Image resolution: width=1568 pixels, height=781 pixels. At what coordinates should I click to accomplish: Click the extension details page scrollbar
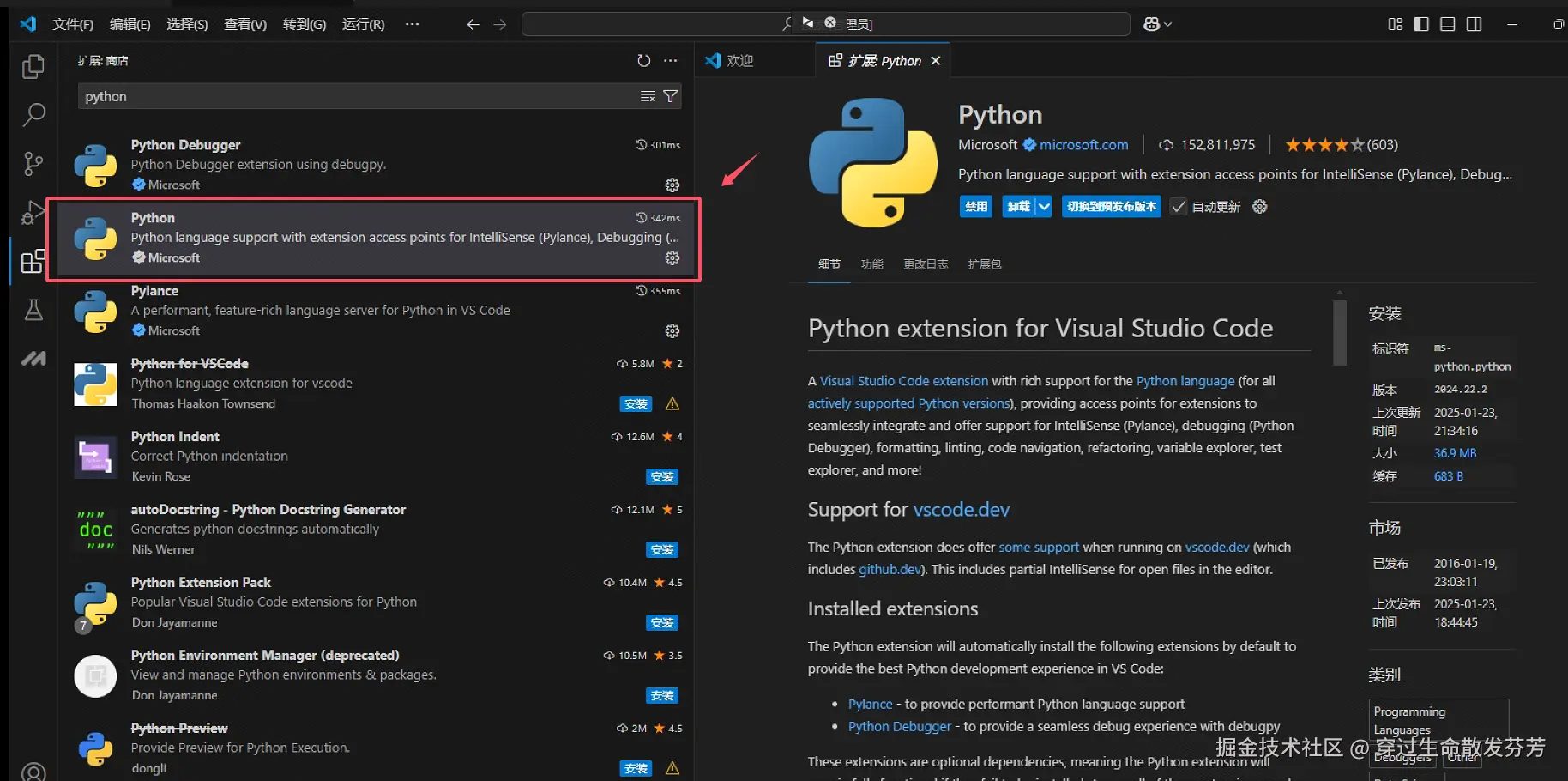(1340, 333)
